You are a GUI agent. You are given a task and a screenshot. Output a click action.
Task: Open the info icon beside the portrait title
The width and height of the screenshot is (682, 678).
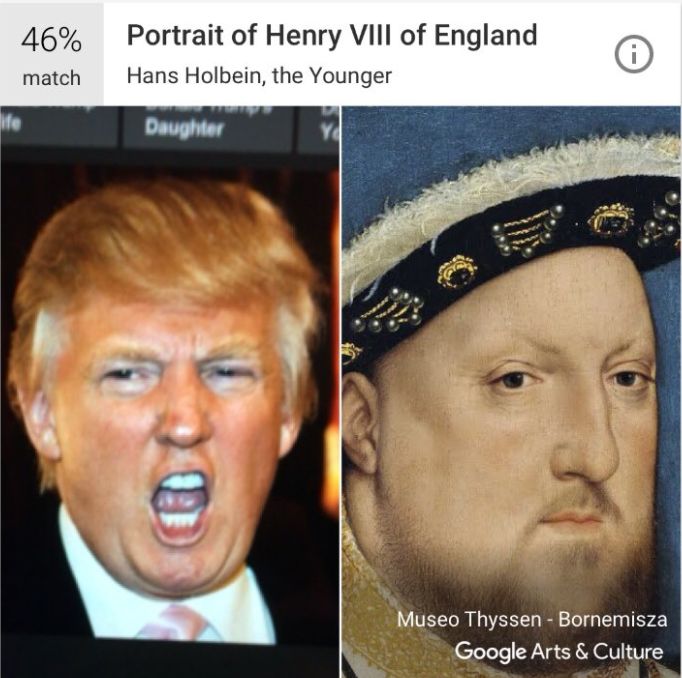tap(633, 53)
